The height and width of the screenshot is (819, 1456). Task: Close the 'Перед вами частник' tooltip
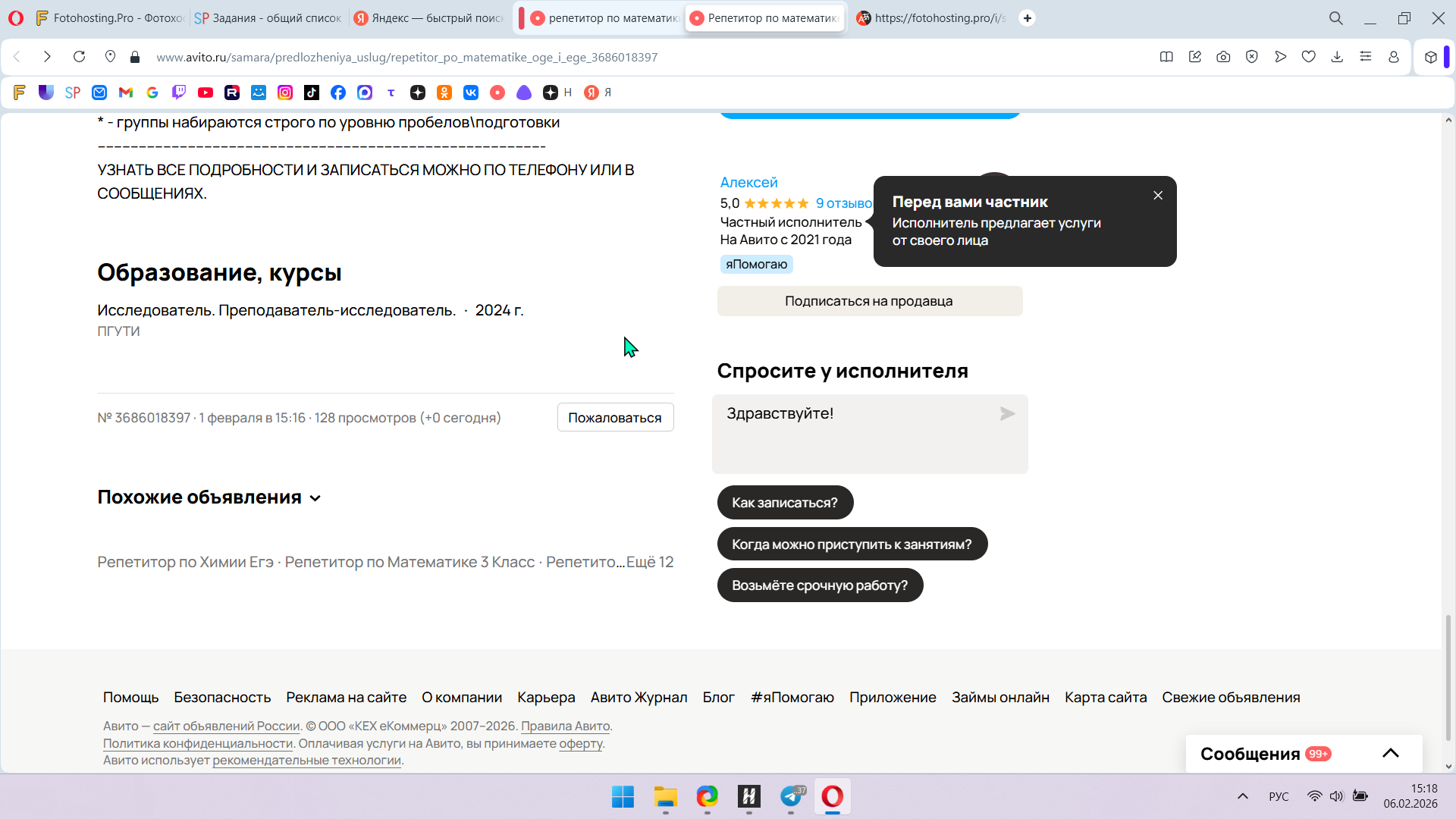[1158, 196]
